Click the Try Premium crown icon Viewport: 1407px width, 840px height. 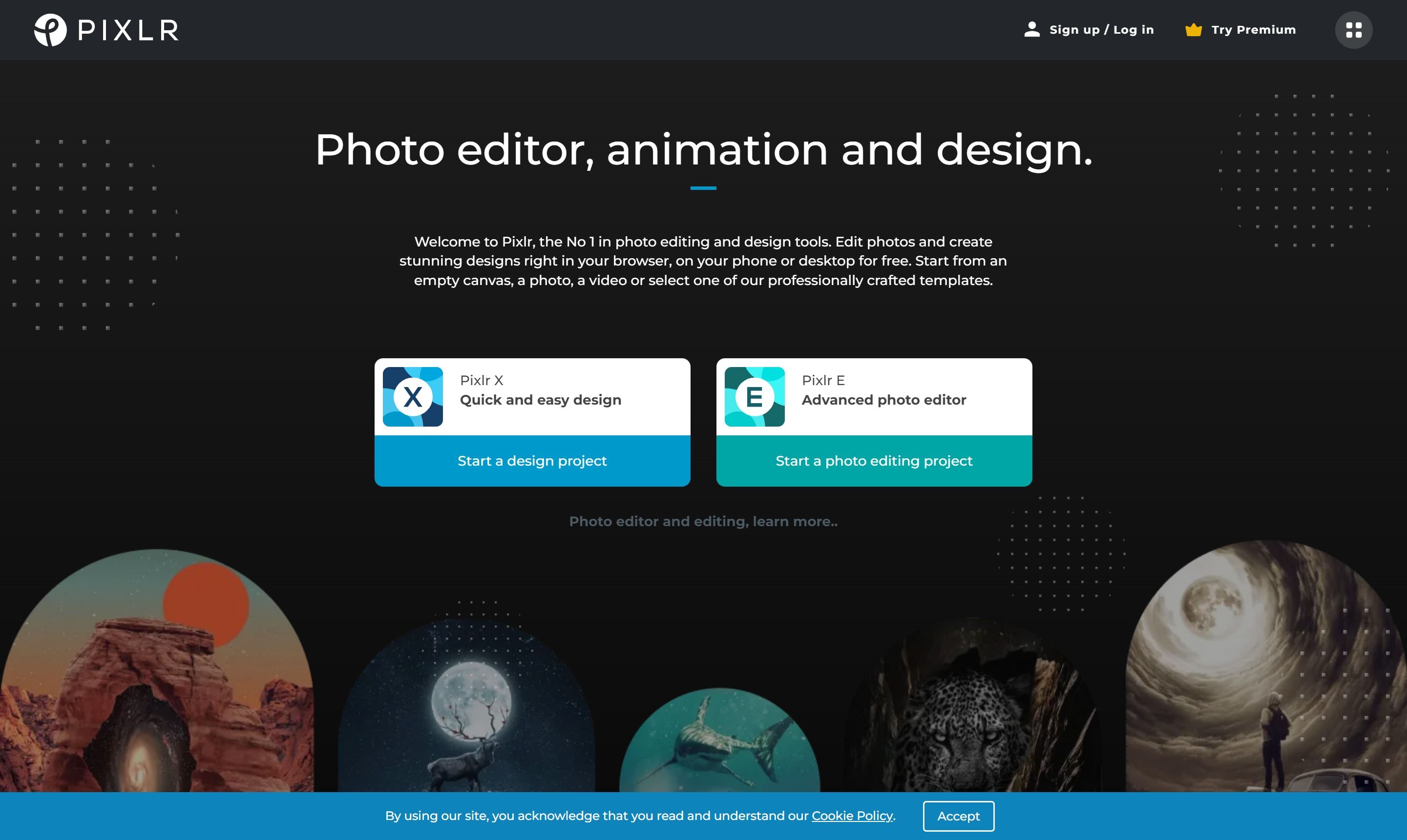coord(1192,29)
